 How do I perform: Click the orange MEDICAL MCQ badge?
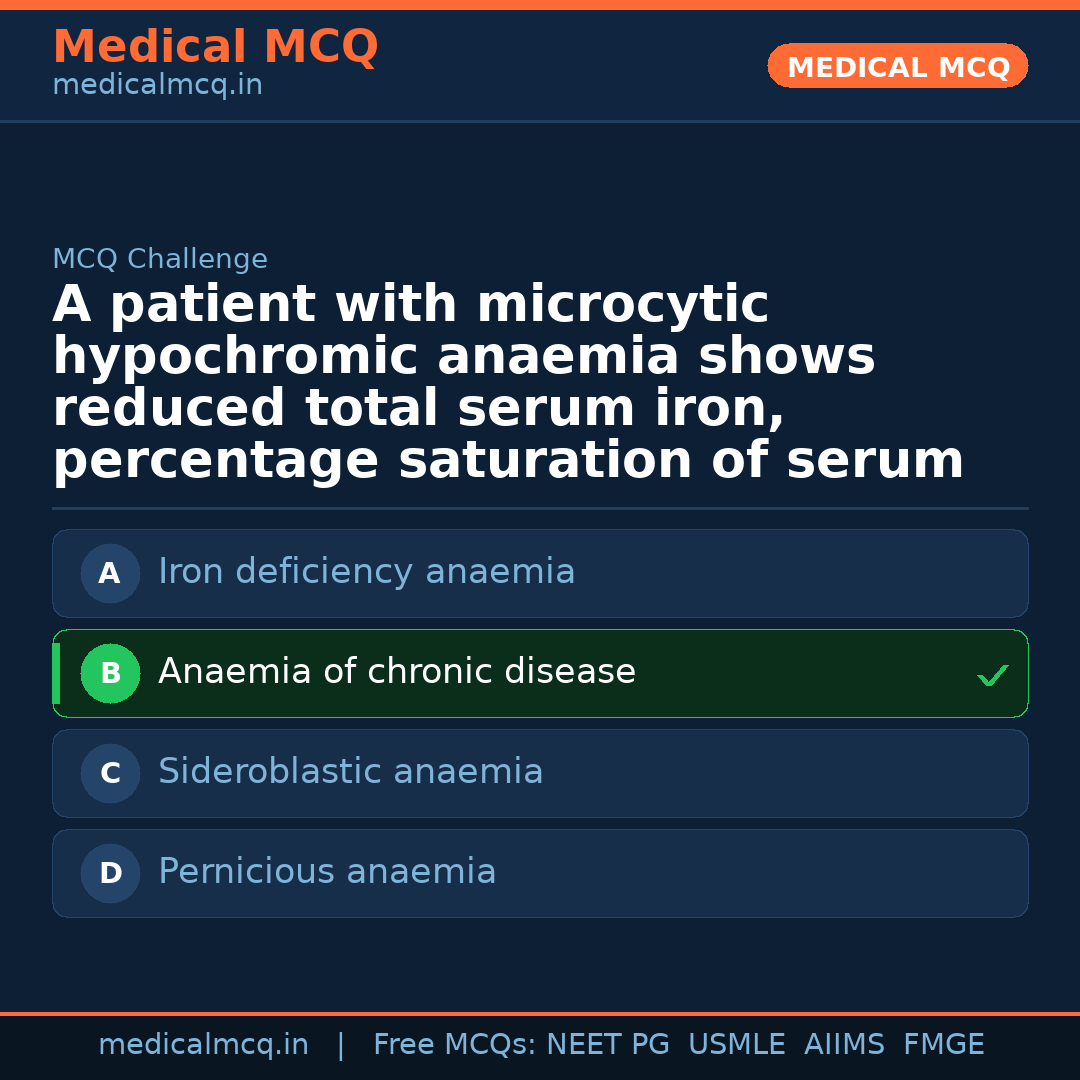[897, 67]
